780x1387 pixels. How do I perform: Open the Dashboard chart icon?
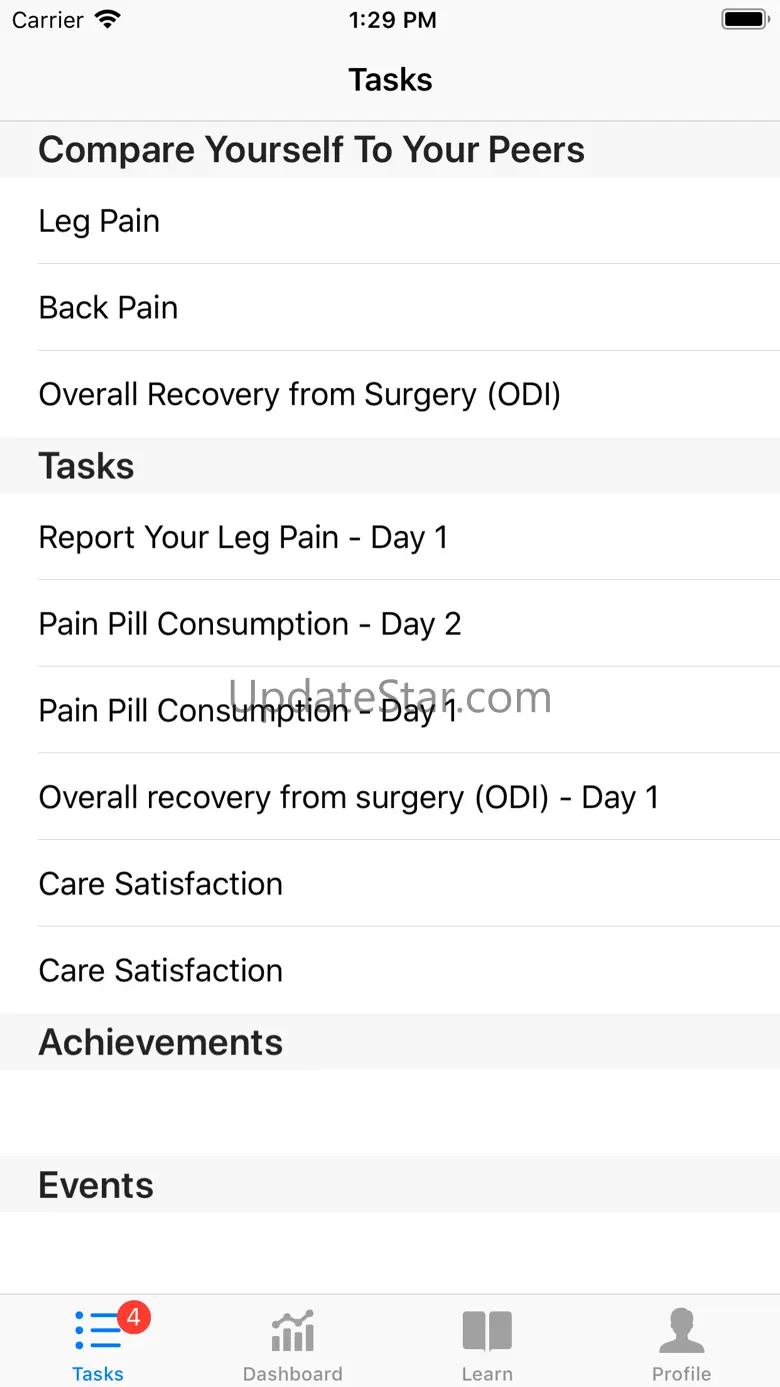292,1332
